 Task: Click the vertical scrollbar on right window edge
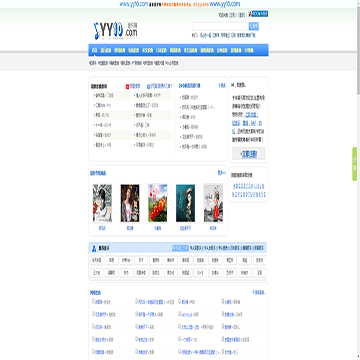358,180
